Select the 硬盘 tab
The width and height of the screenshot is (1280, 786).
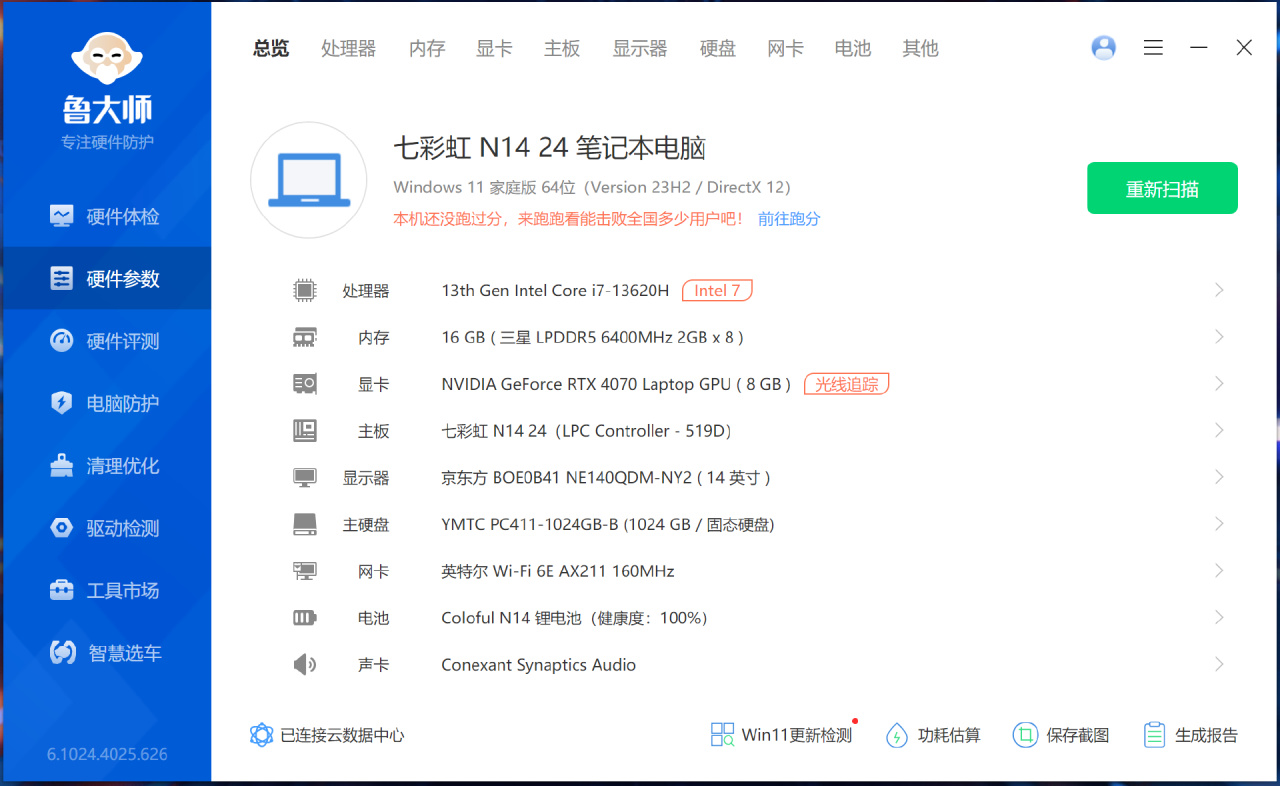(718, 48)
